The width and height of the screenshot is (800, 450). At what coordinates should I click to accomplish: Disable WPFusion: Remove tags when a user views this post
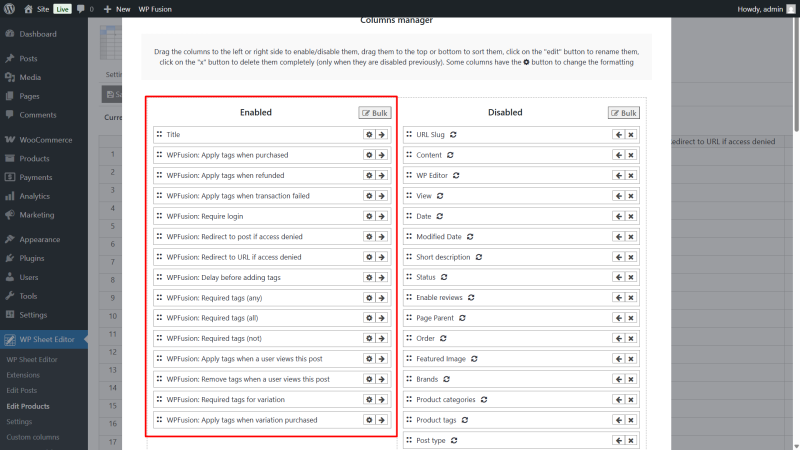click(x=382, y=379)
